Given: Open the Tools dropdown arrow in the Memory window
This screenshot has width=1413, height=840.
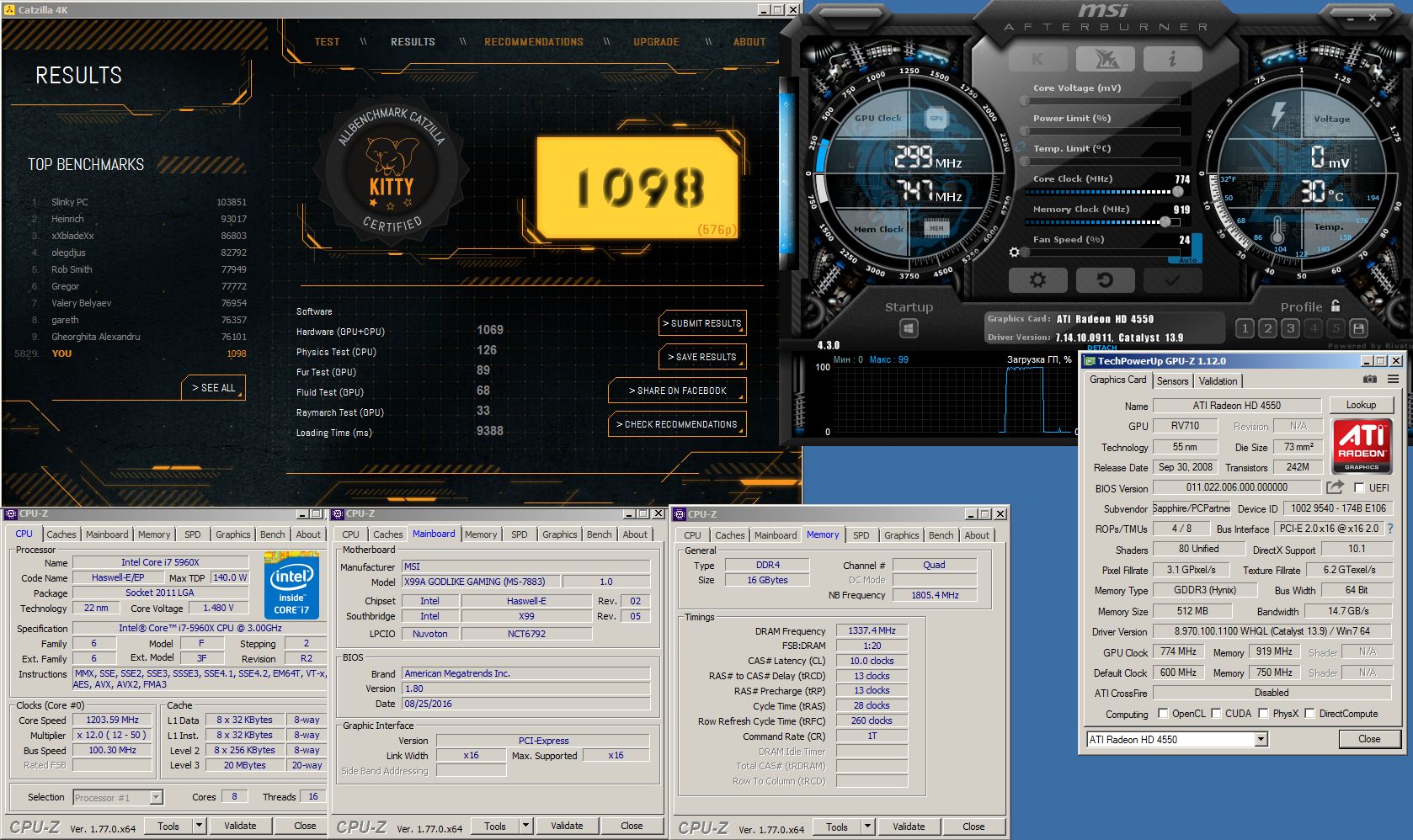Looking at the screenshot, I should tap(867, 827).
